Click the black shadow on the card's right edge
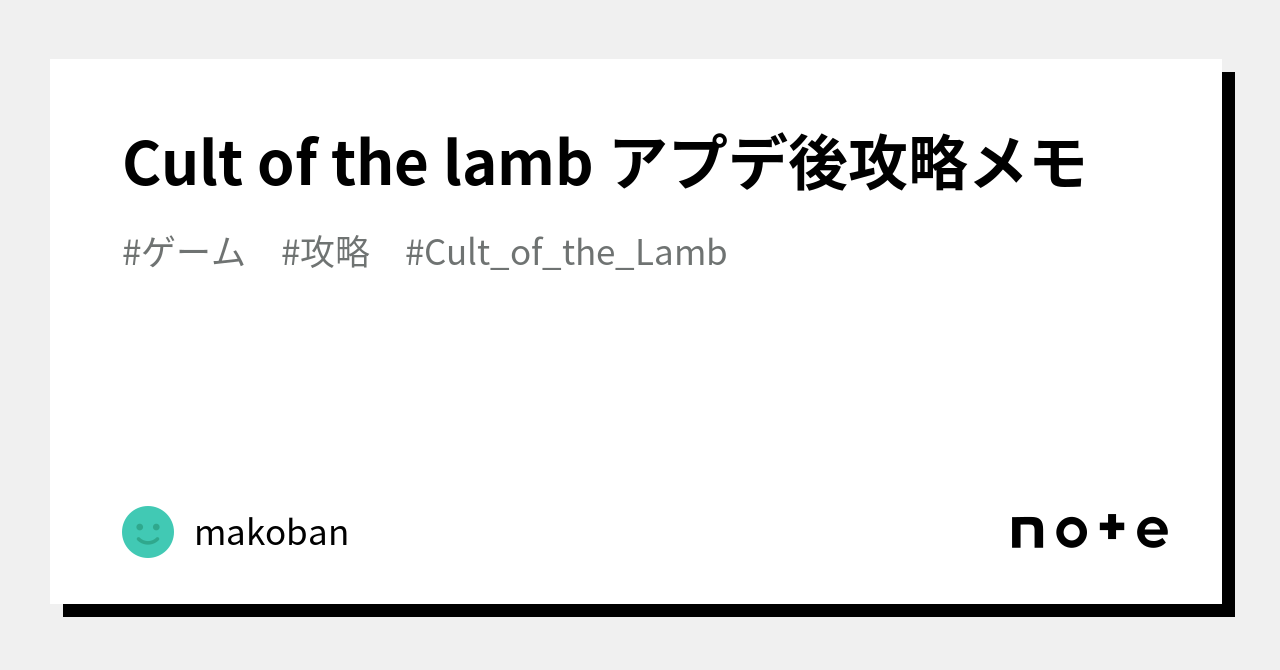 (x=1228, y=340)
